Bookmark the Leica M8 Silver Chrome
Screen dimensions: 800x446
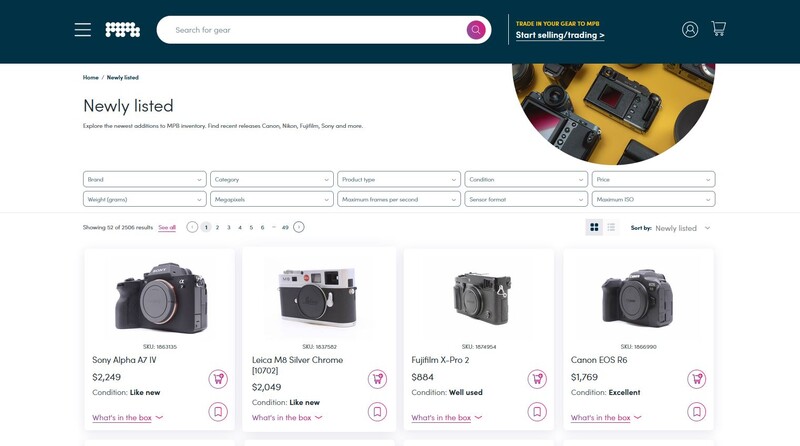(x=377, y=411)
